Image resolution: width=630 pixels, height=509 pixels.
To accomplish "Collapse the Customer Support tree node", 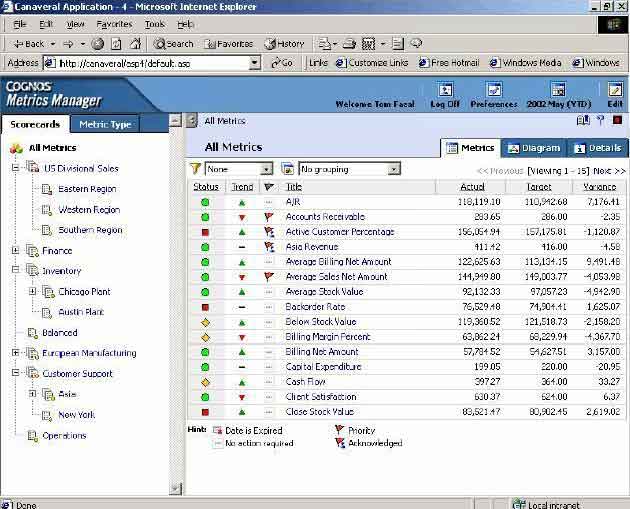I will point(15,373).
